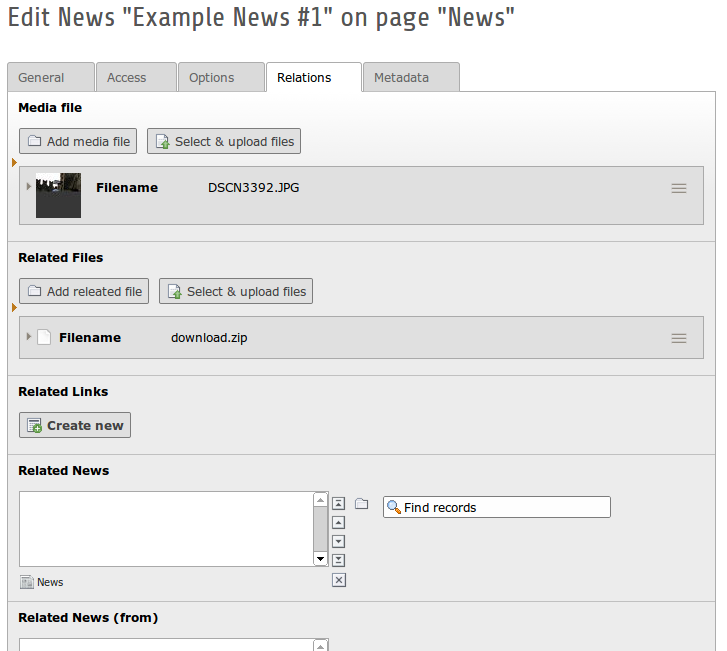The height and width of the screenshot is (651, 727).
Task: Click Select & upload files under Media file
Action: 224,141
